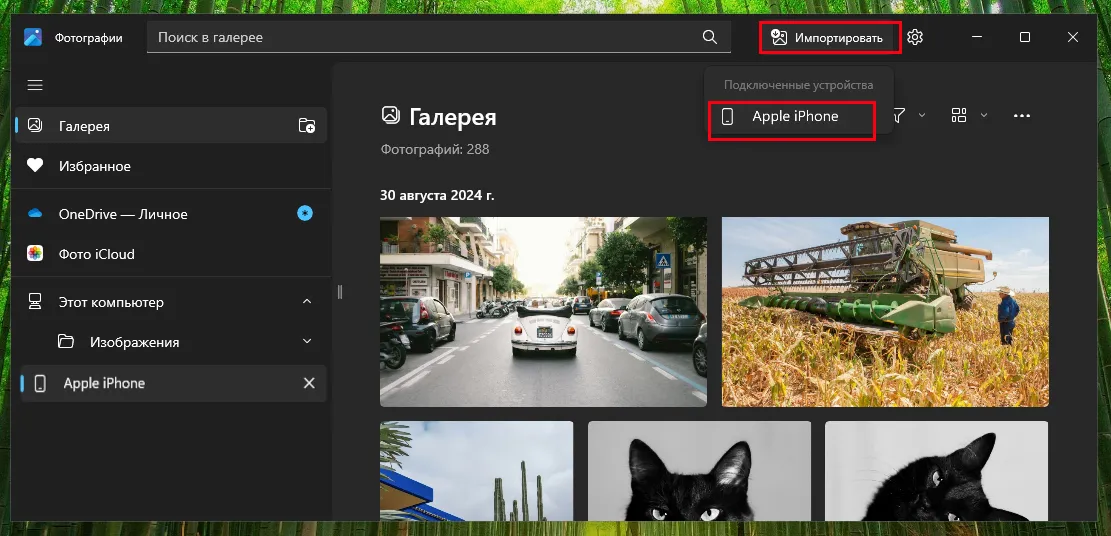The image size is (1111, 536).
Task: Open Избранное with the heart icon
Action: click(94, 166)
